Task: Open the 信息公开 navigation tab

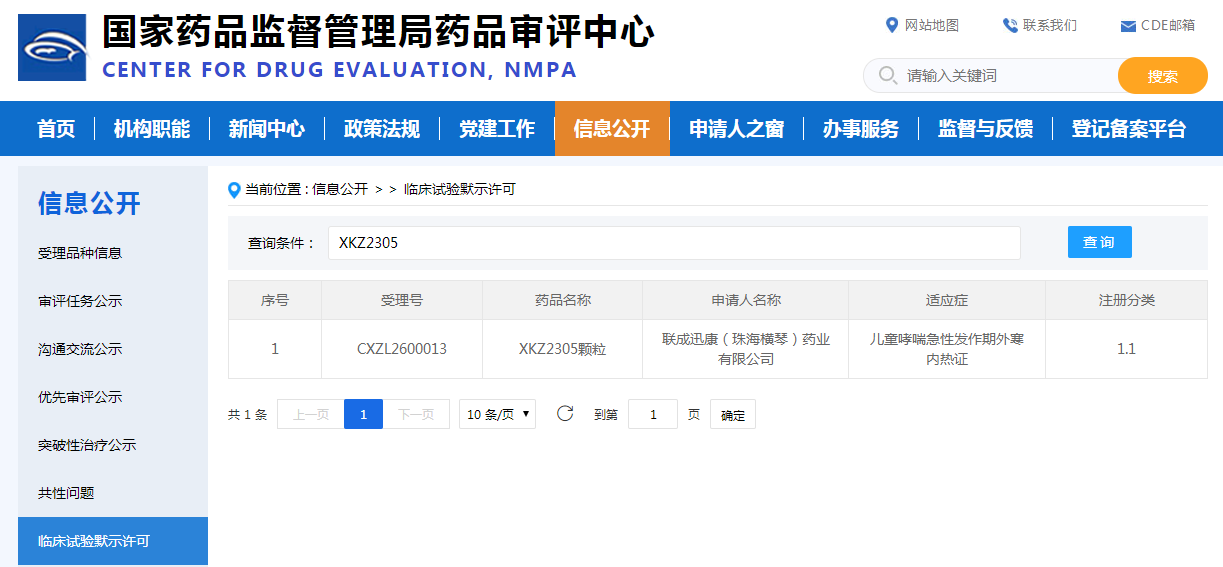Action: (612, 129)
